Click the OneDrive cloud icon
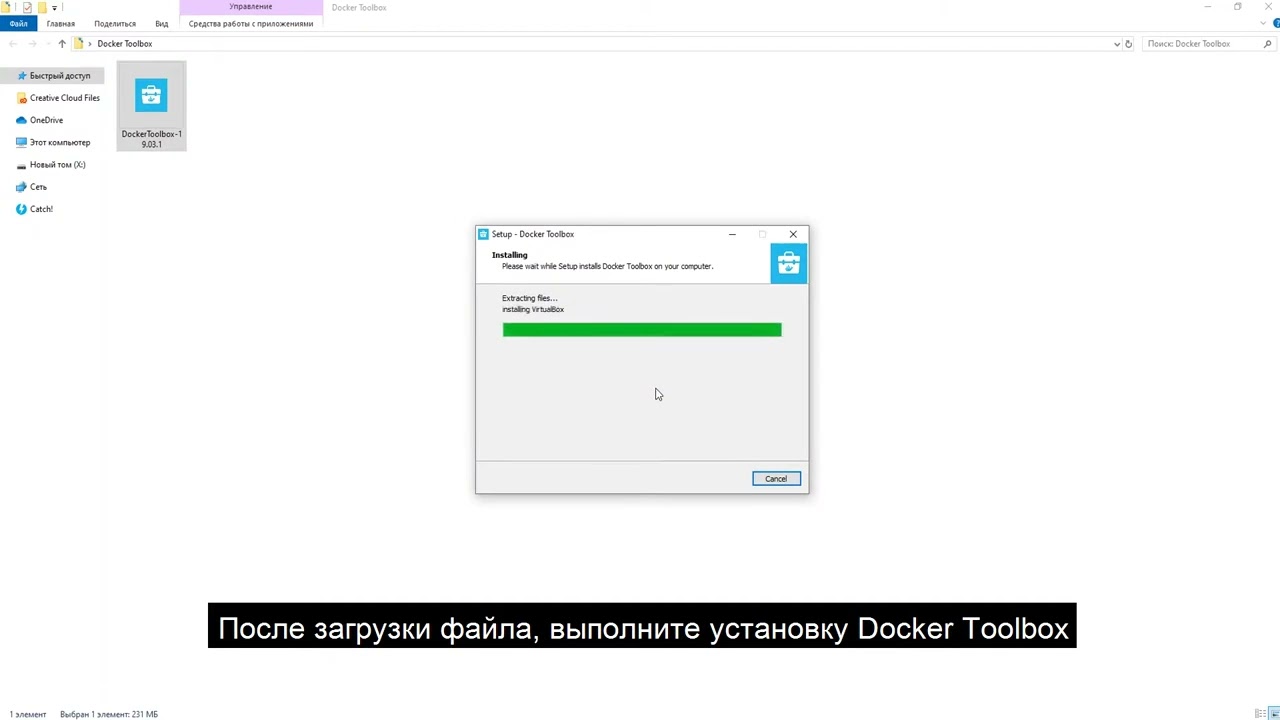Screen dimensions: 1280x720 click(x=22, y=120)
